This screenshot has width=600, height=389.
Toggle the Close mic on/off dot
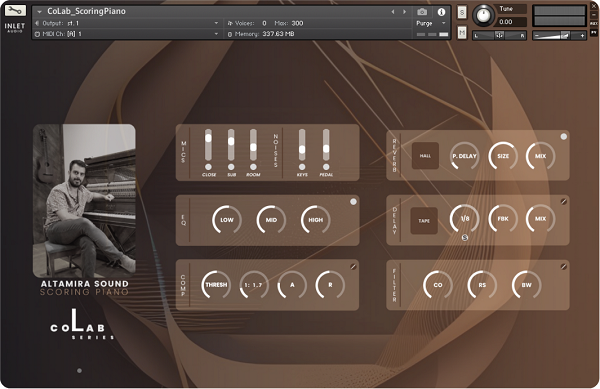(x=208, y=167)
